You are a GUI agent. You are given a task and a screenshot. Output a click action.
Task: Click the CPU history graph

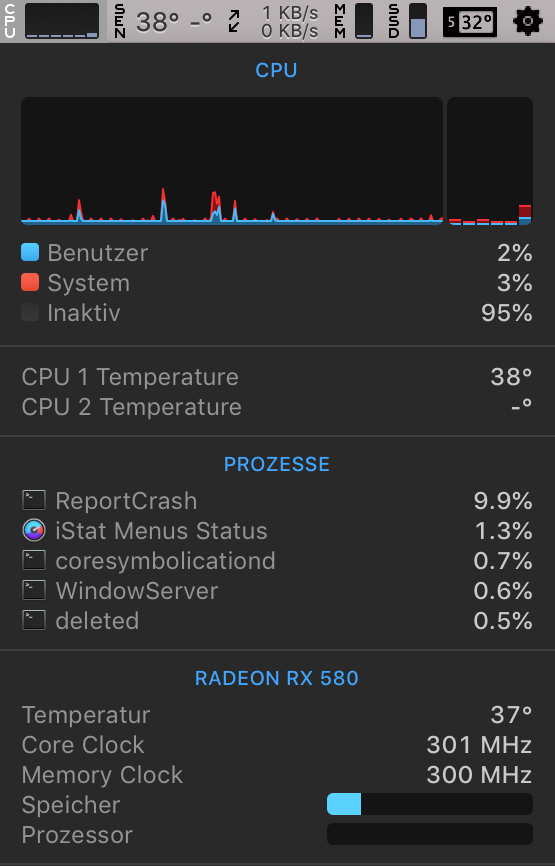[232, 161]
